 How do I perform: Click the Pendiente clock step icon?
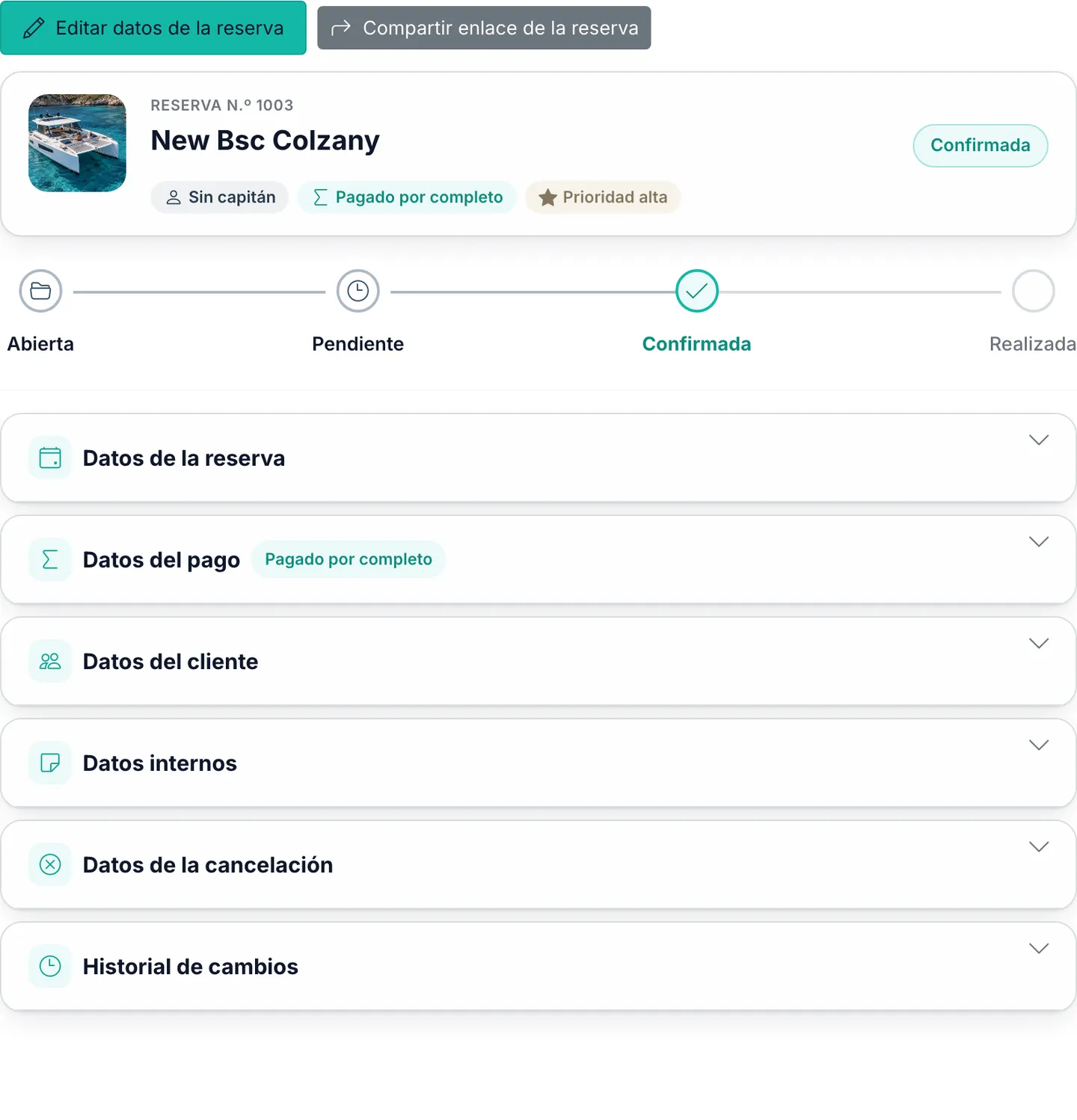(358, 291)
